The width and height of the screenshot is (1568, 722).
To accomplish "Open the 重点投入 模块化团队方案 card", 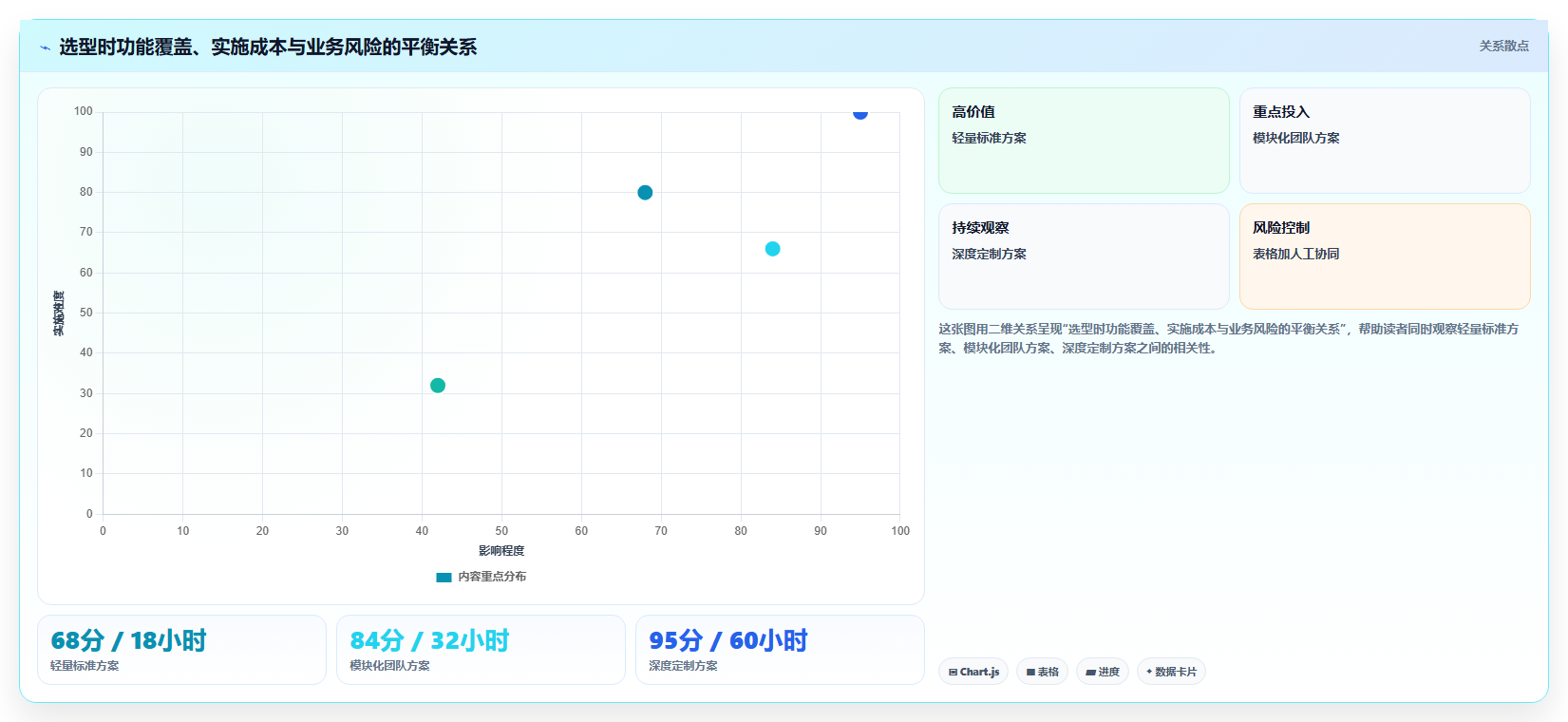I will coord(1385,141).
